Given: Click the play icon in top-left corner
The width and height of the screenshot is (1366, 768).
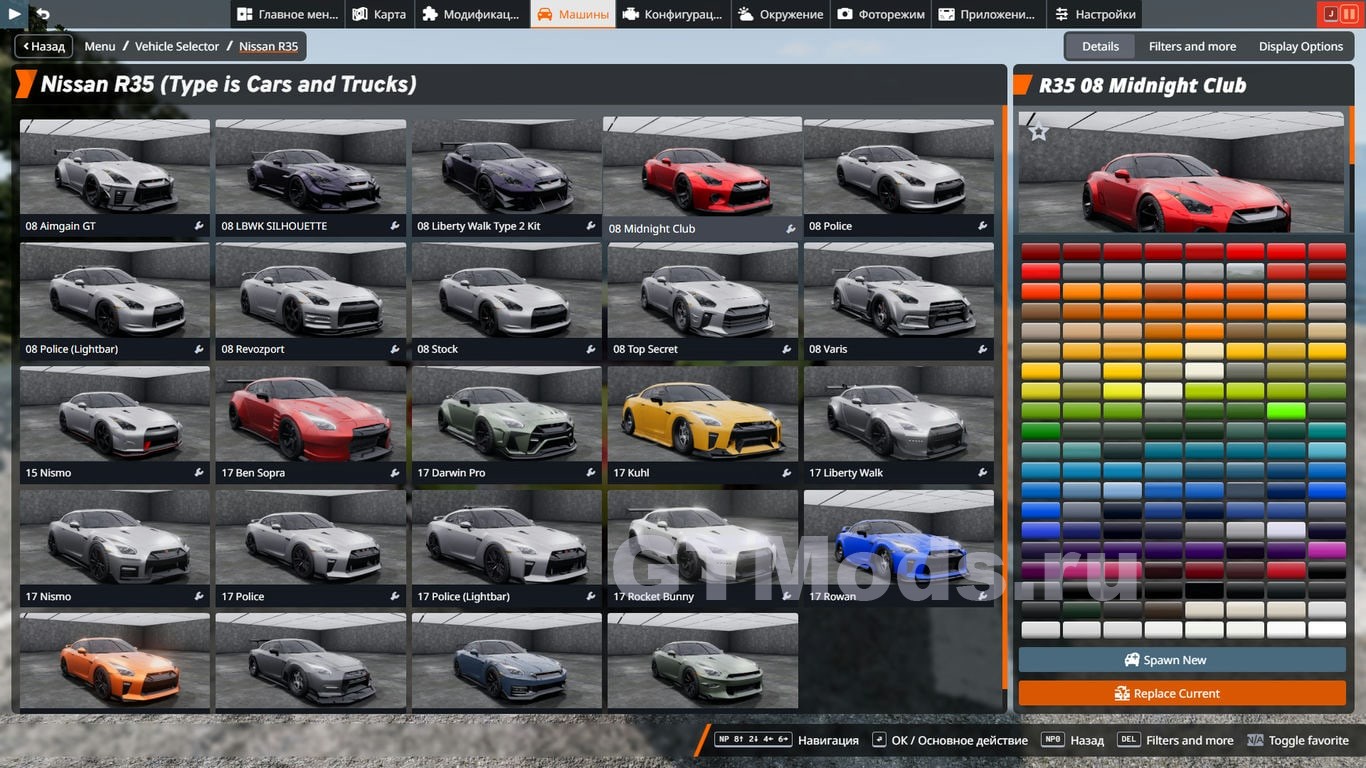Looking at the screenshot, I should coord(14,14).
